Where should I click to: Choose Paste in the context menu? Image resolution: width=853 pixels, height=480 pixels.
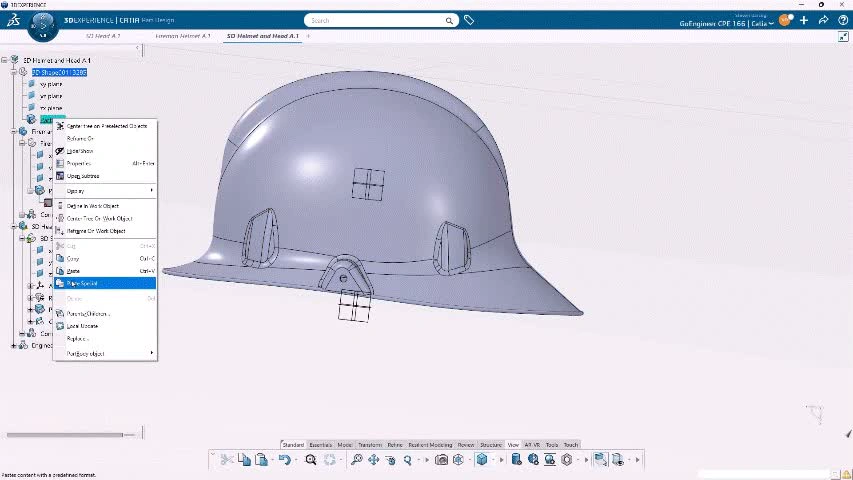pyautogui.click(x=106, y=271)
